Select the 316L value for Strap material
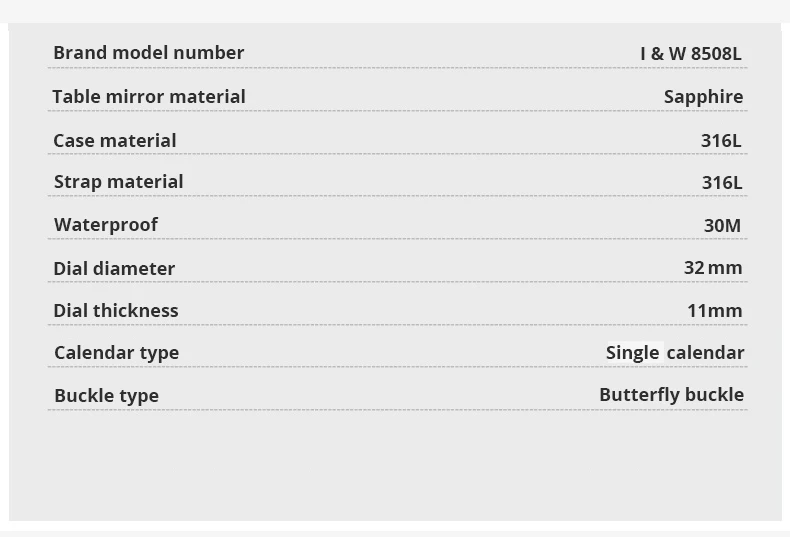Viewport: 790px width, 537px height. point(721,183)
